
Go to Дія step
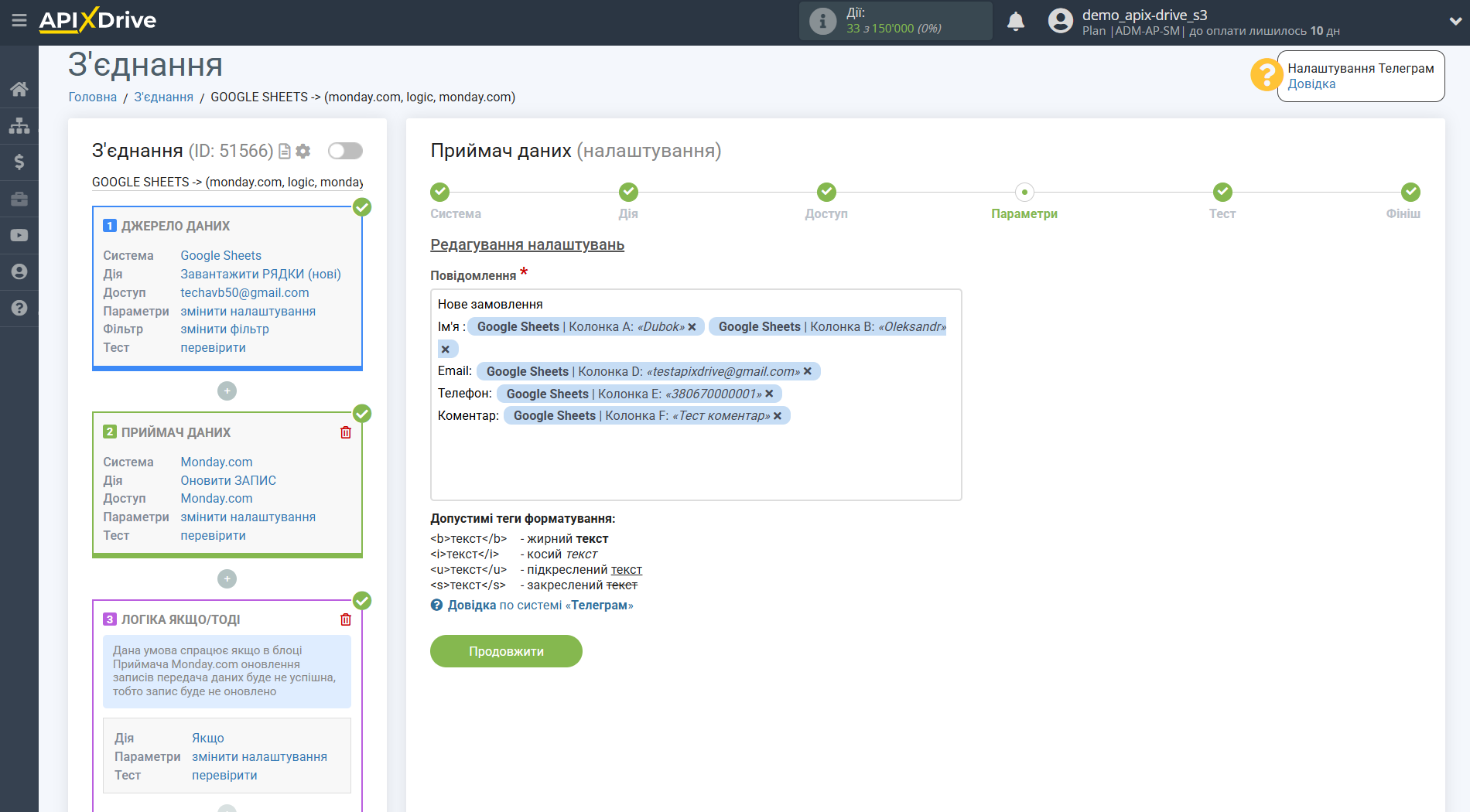pyautogui.click(x=628, y=192)
